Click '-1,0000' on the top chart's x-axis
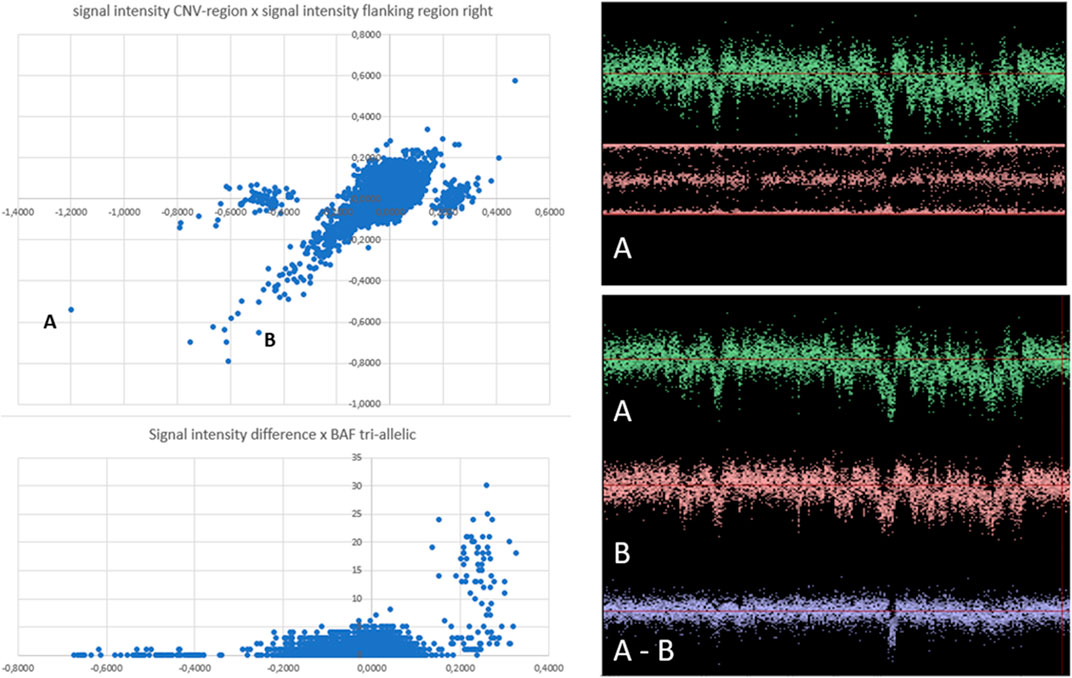1072x678 pixels. click(x=124, y=212)
